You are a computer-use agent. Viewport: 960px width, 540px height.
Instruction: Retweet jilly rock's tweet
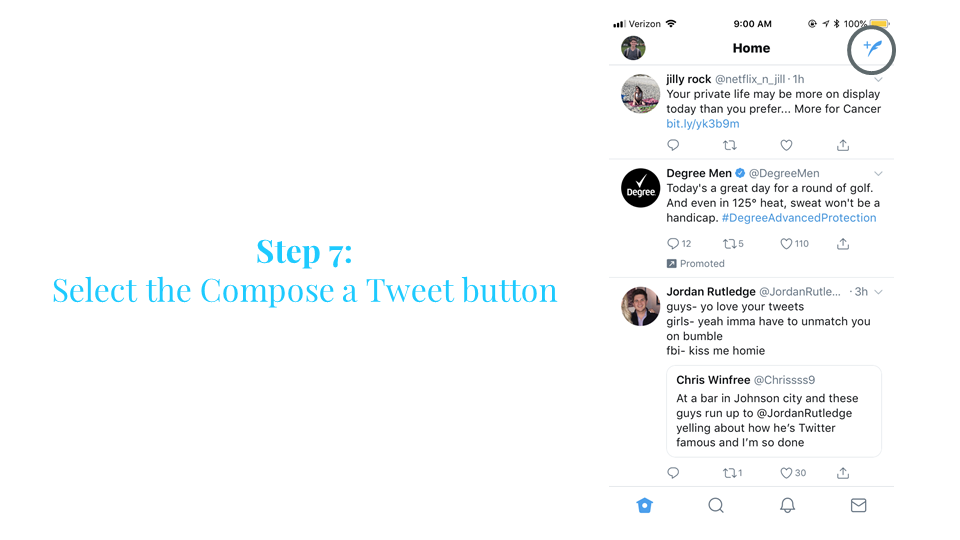[729, 145]
